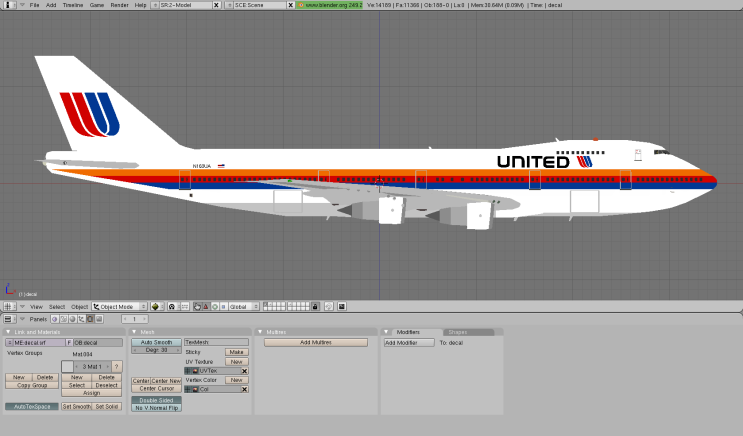Open the Render menu

pyautogui.click(x=119, y=5)
